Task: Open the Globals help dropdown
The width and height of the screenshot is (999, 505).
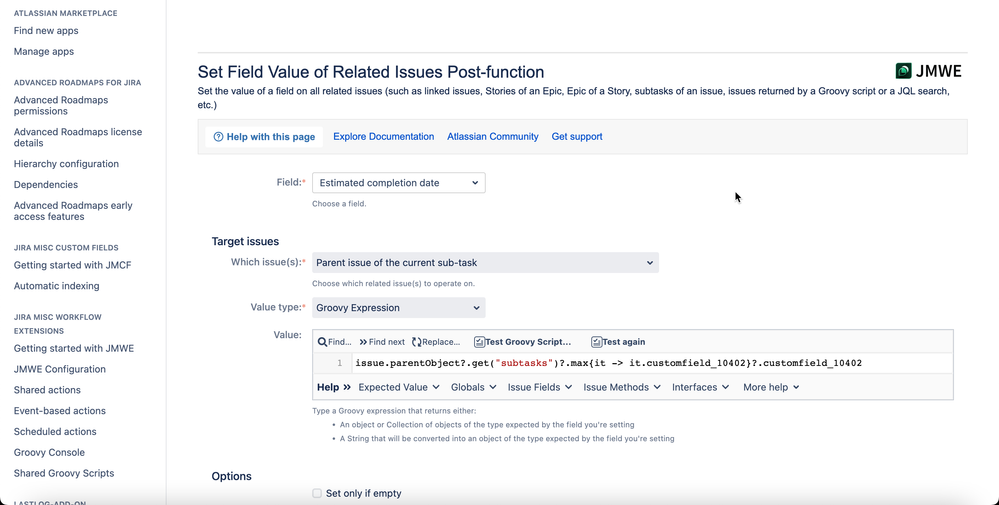Action: pos(473,387)
